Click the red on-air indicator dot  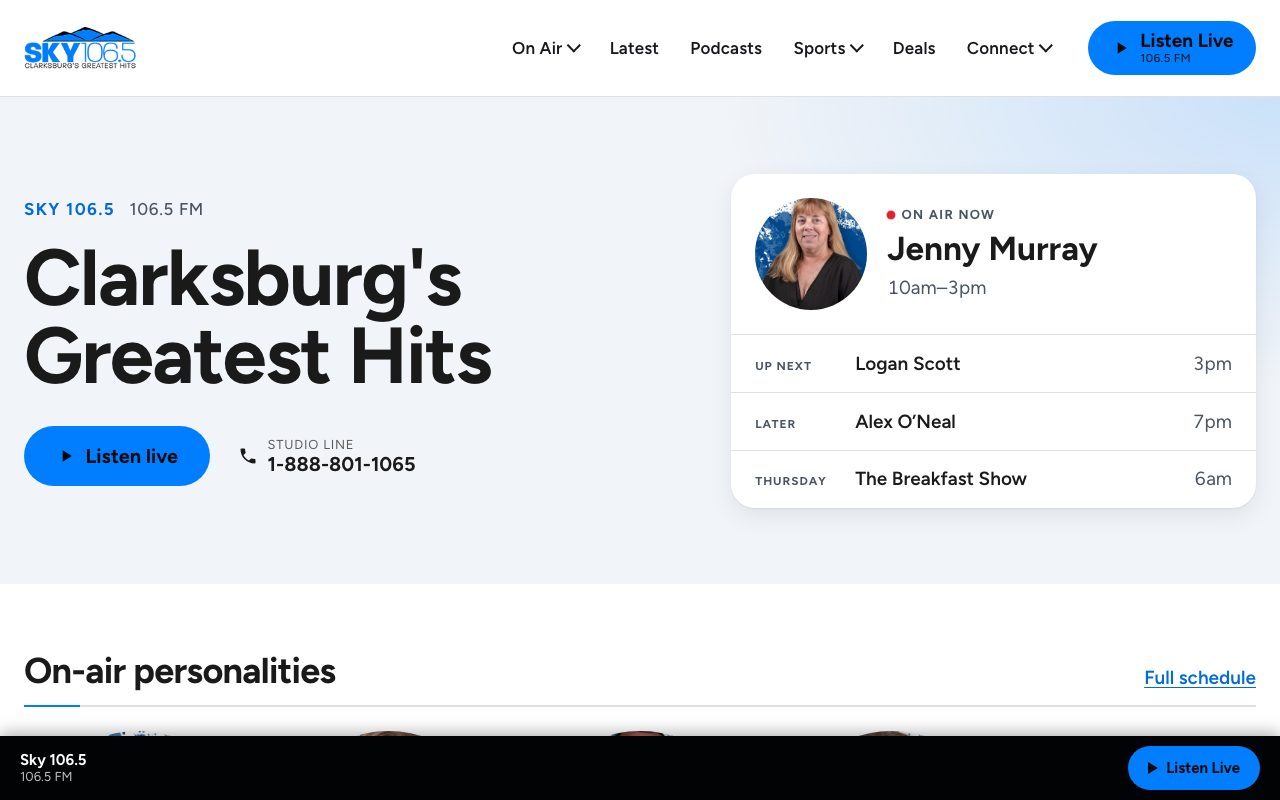pos(891,214)
